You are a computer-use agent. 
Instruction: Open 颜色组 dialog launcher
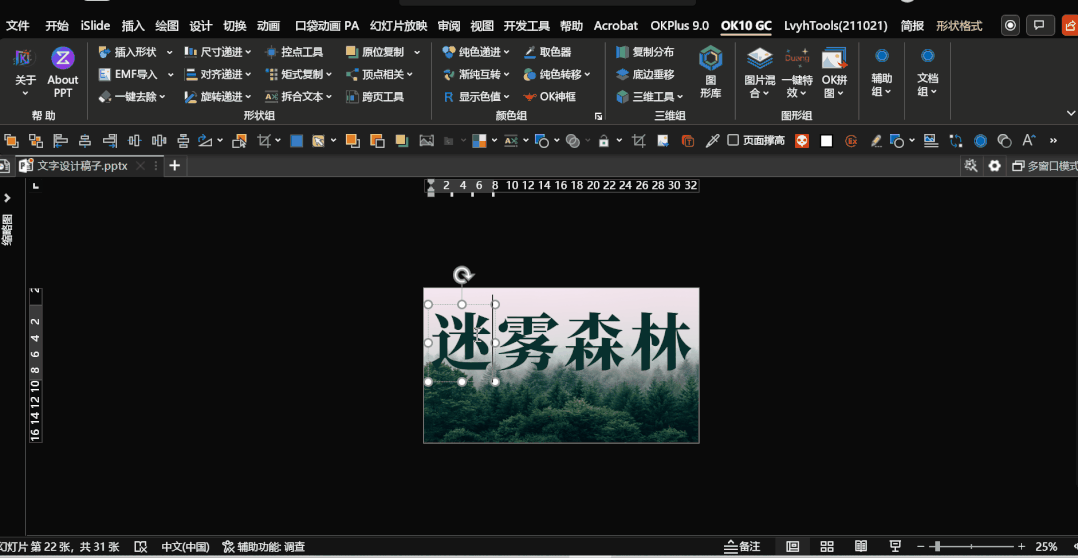[x=598, y=117]
